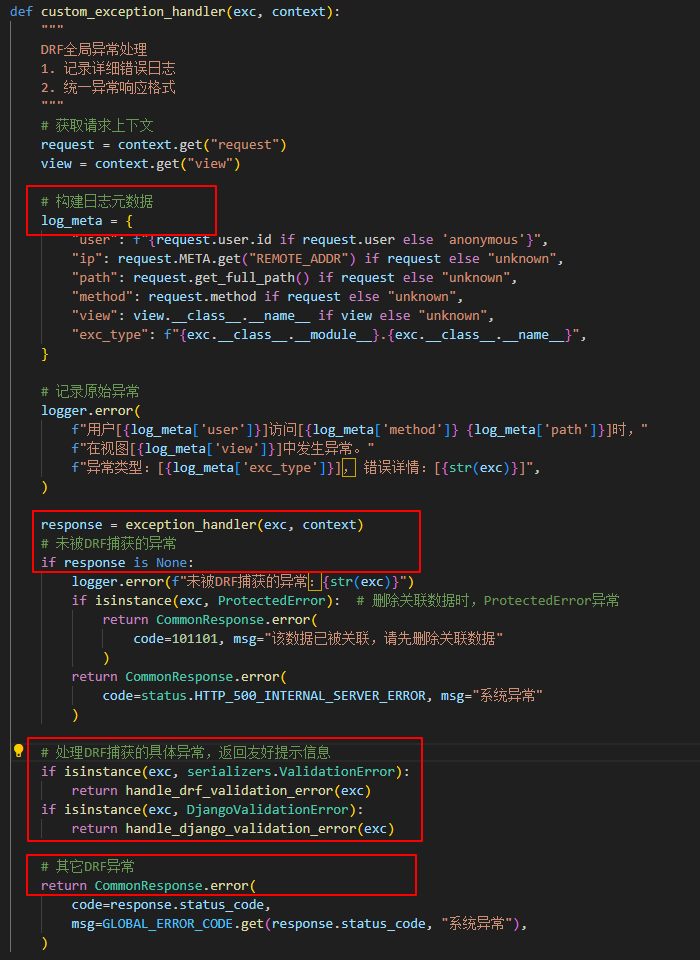This screenshot has height=960, width=700.
Task: Select the "REMOTE_ADDR" string literal
Action: [x=308, y=259]
